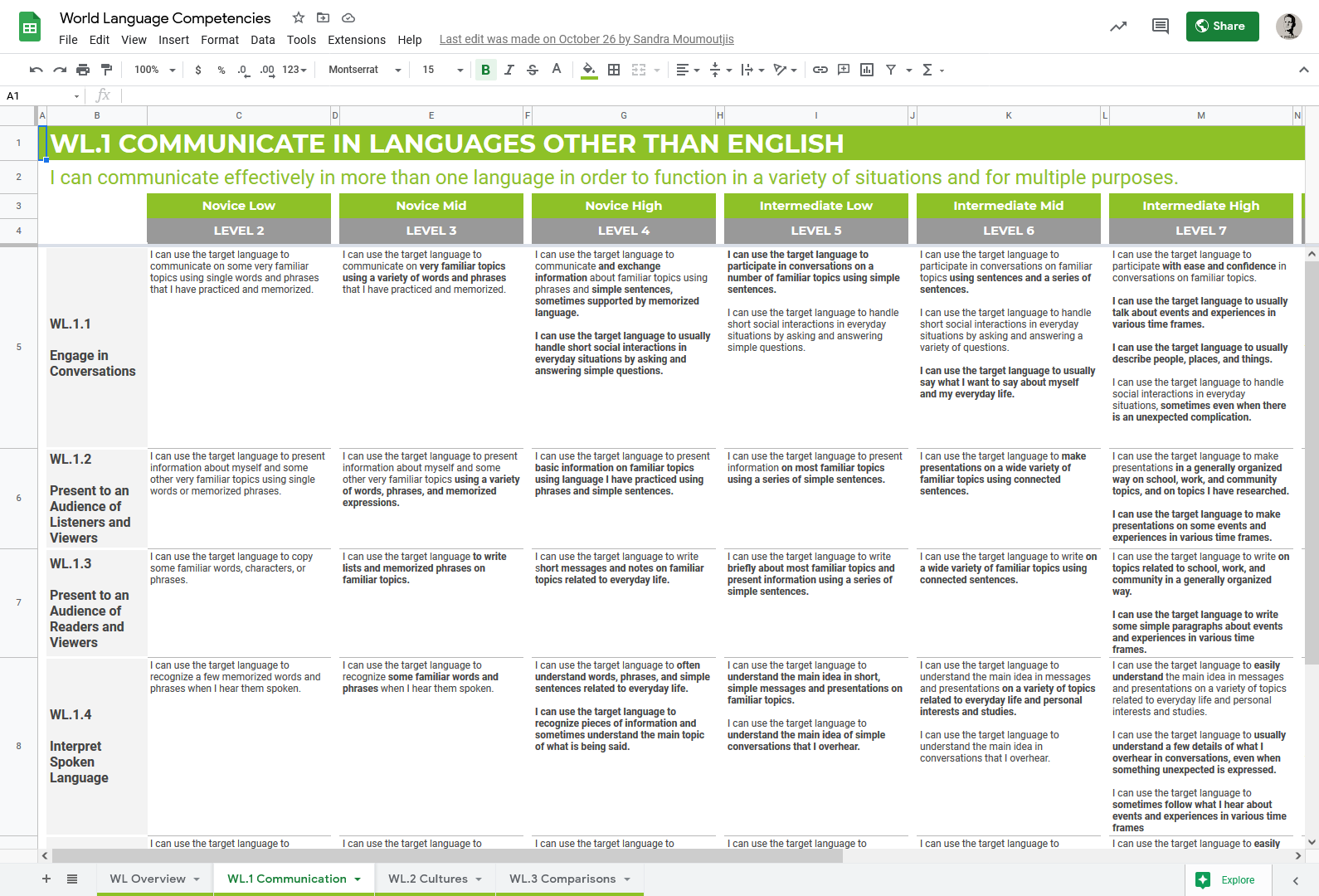Viewport: 1319px width, 896px height.
Task: Click the cell name box
Action: tap(41, 96)
